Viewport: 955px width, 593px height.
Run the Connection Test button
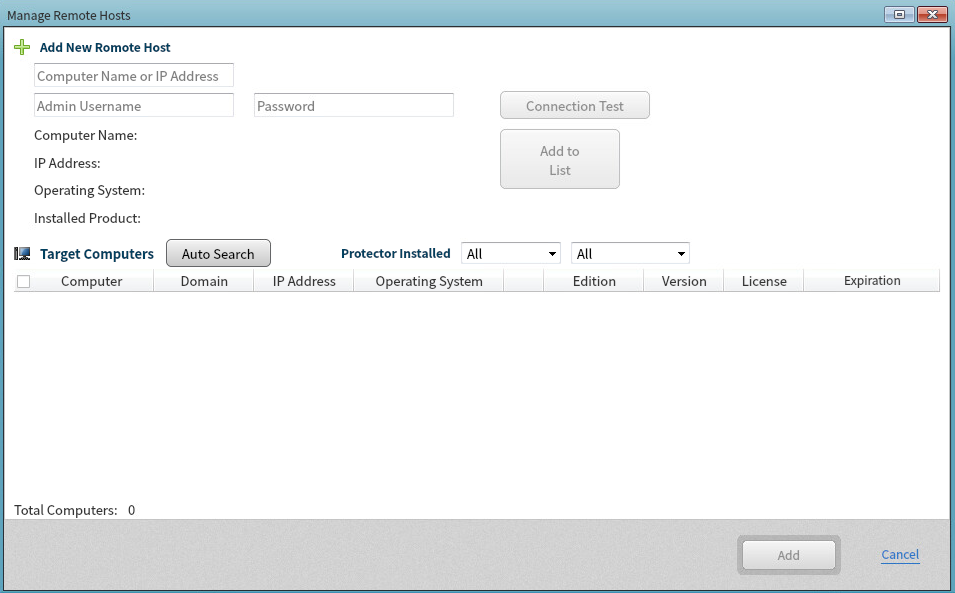pyautogui.click(x=575, y=106)
